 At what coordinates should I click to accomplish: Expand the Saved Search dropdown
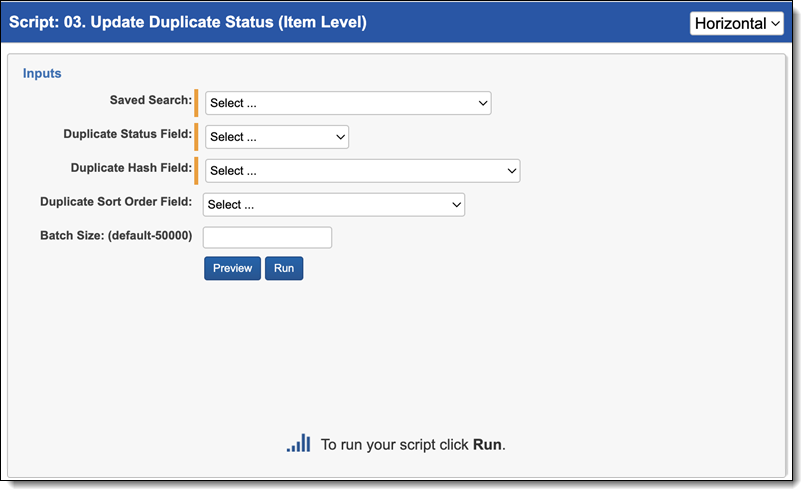(x=348, y=103)
